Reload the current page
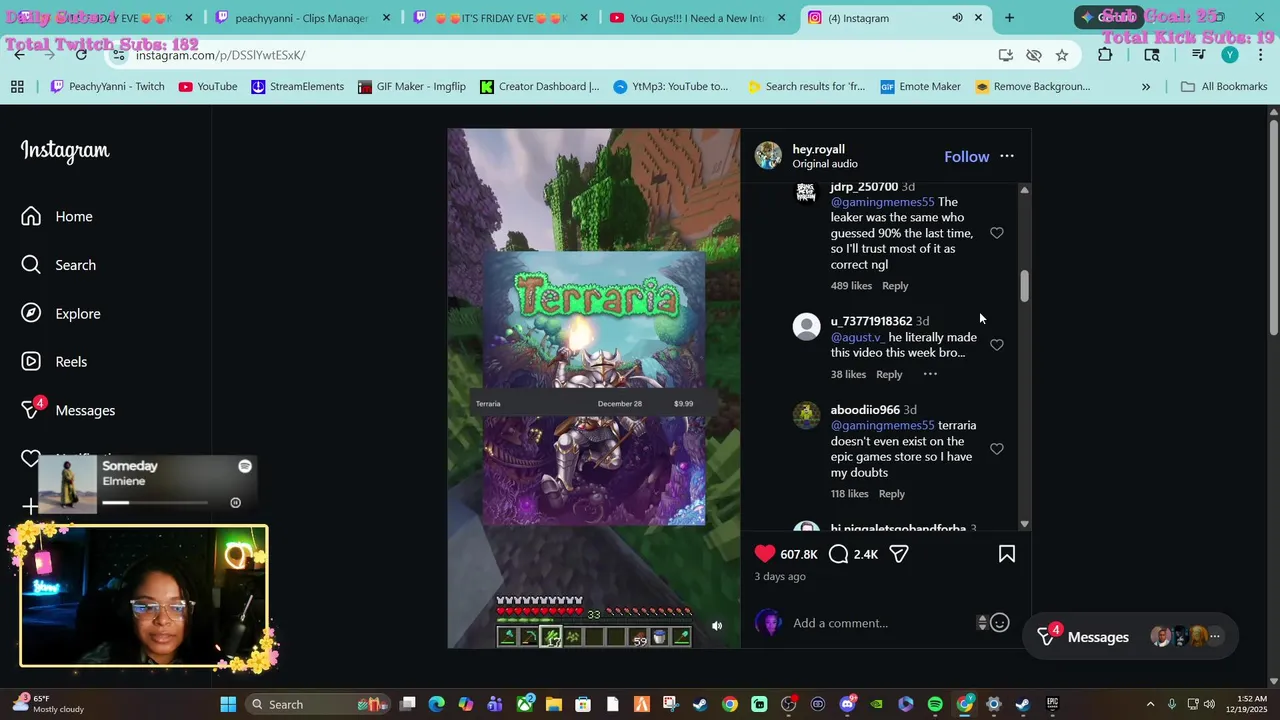 (x=81, y=55)
